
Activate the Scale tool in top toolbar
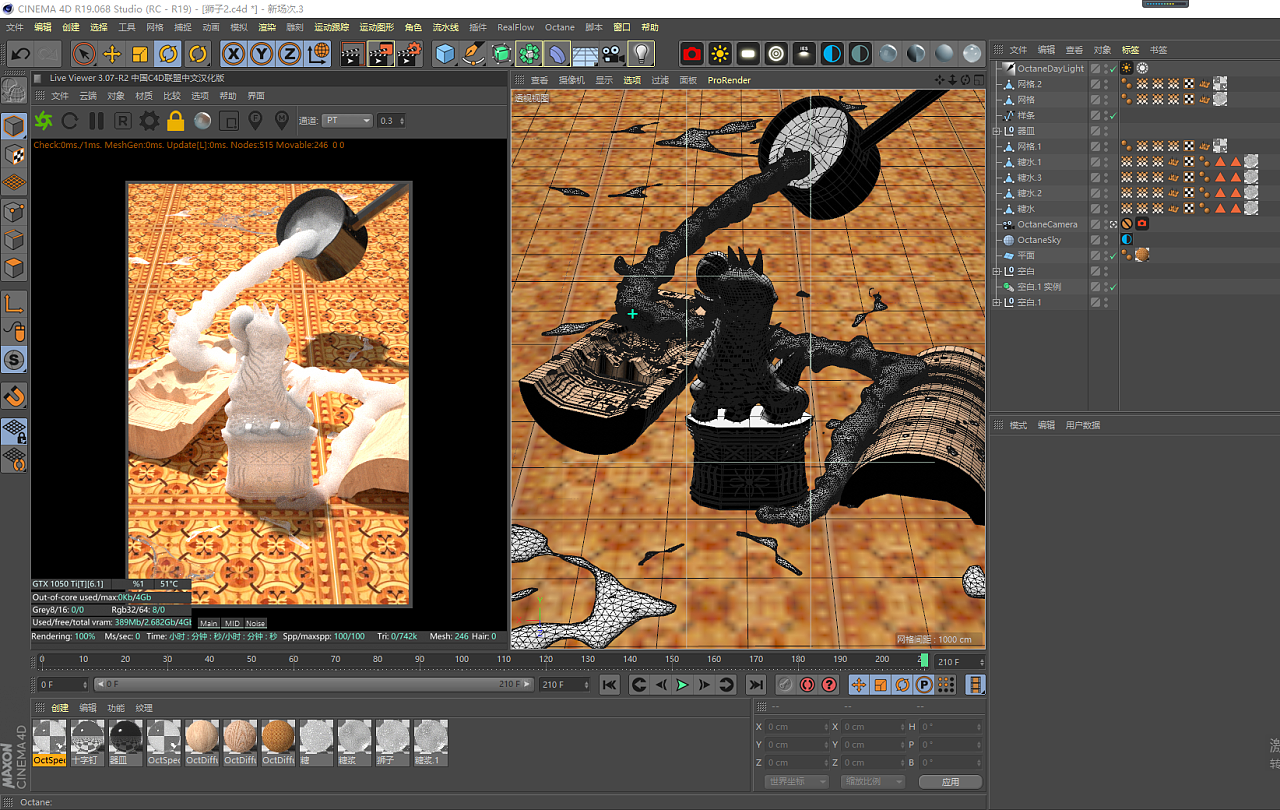click(140, 54)
